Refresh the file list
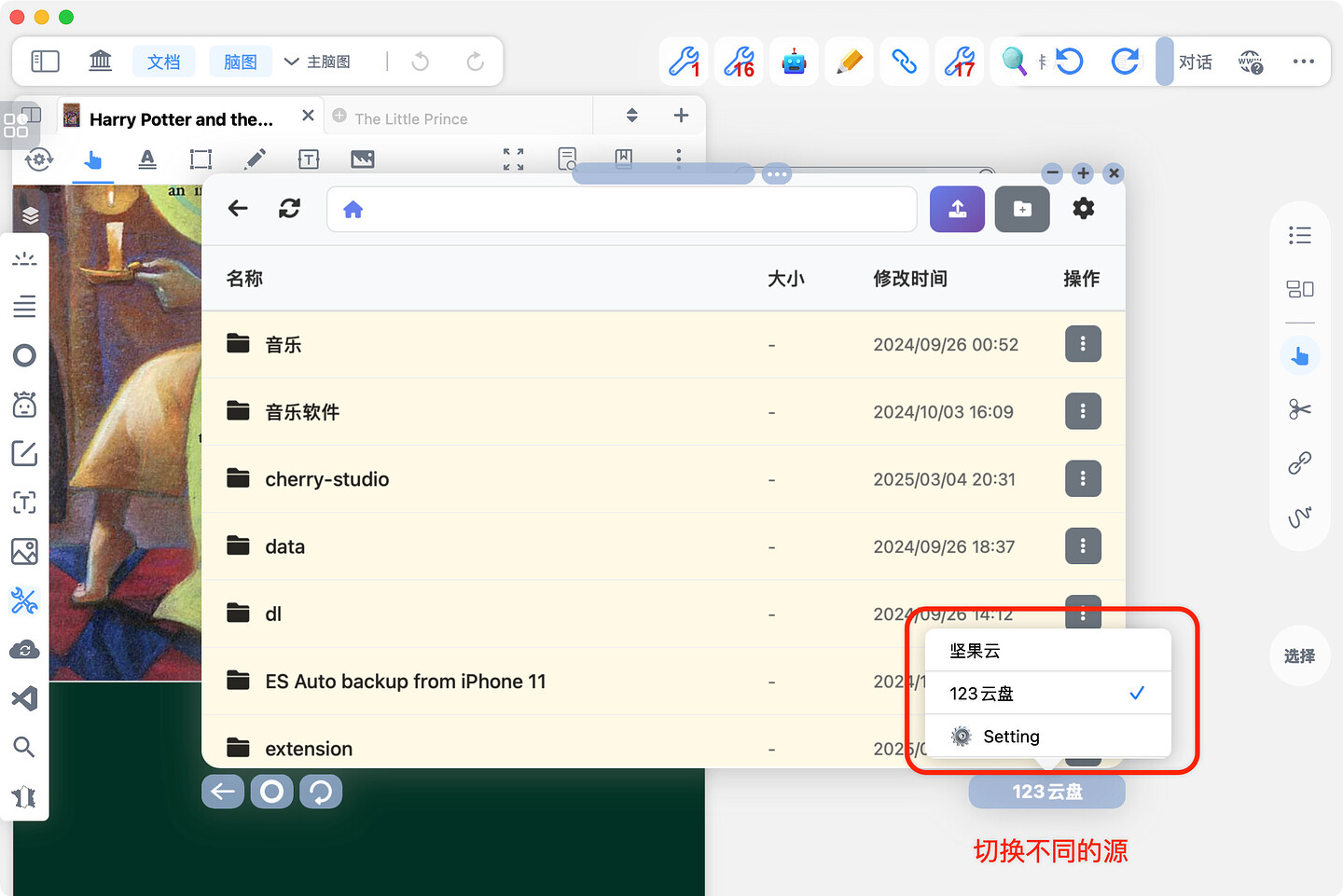The height and width of the screenshot is (896, 1343). 289,209
